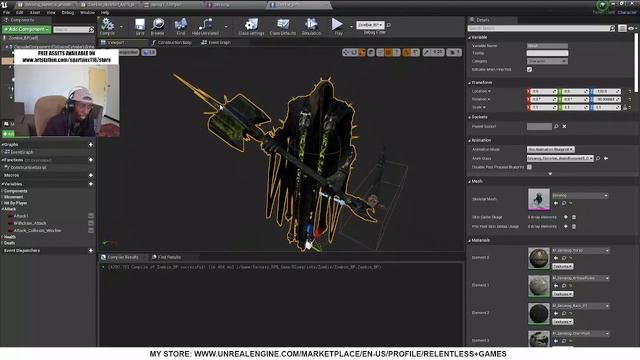Toggle world/local coordinate space icon
The width and height of the screenshot is (640, 360).
coord(371,52)
